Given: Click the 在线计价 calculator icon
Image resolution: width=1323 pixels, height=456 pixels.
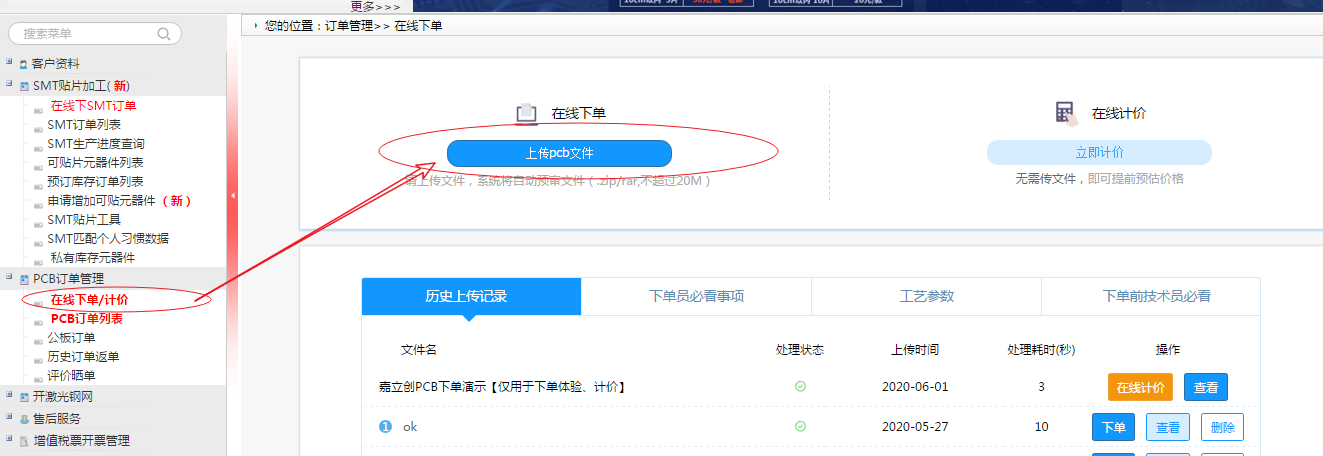Looking at the screenshot, I should (1066, 113).
